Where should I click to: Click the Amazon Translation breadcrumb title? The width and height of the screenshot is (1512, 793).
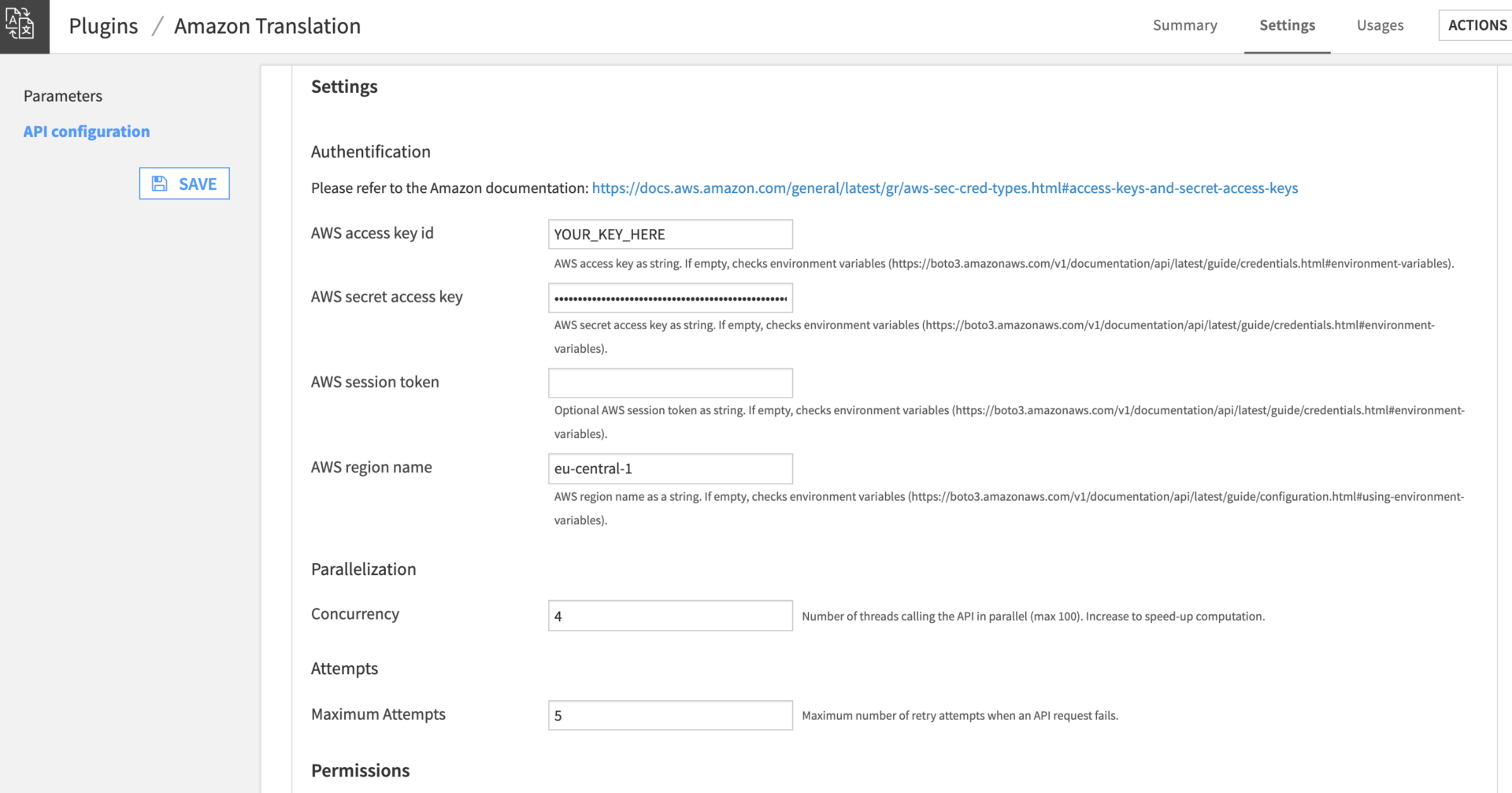click(x=267, y=25)
